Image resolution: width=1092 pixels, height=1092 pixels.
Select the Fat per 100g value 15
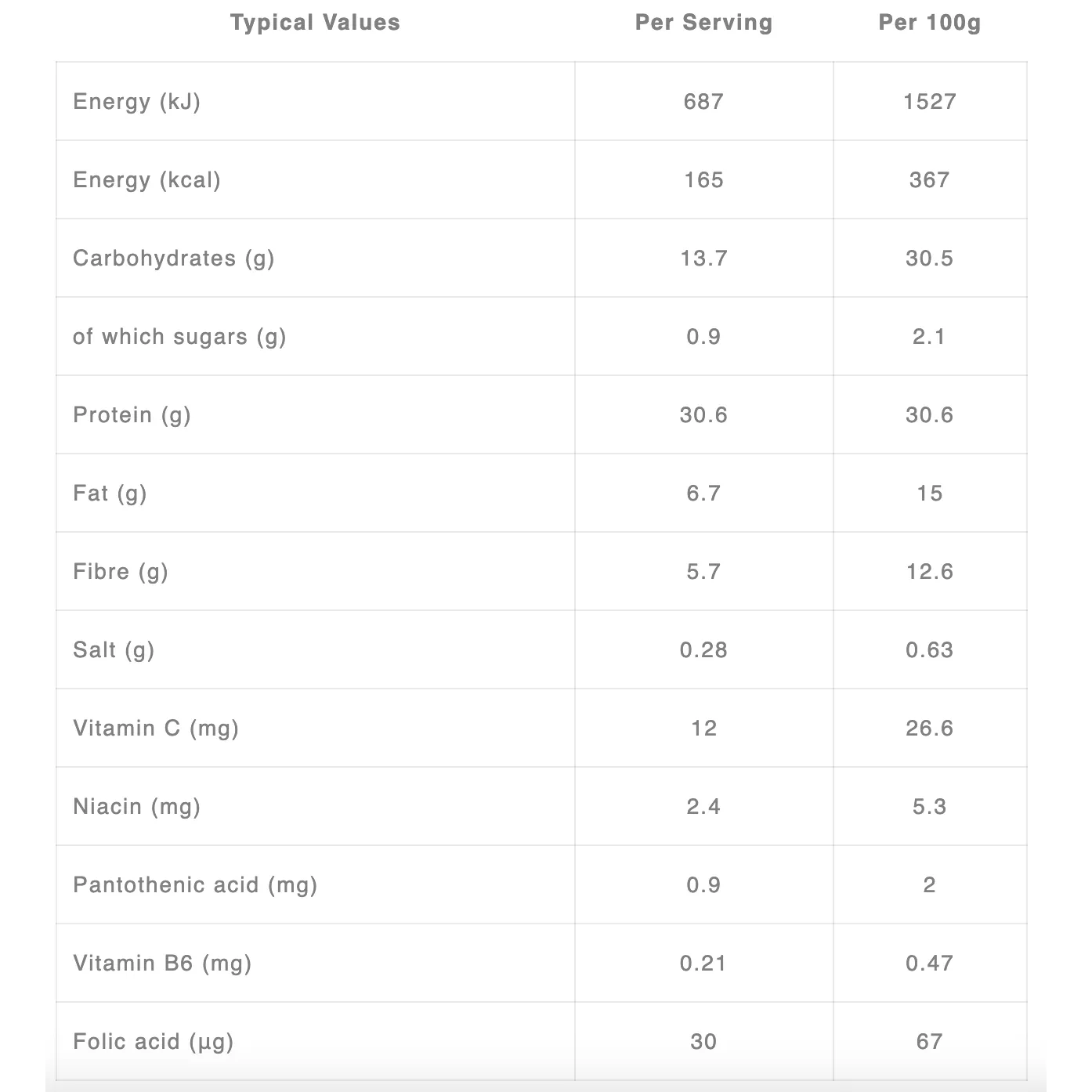[929, 494]
